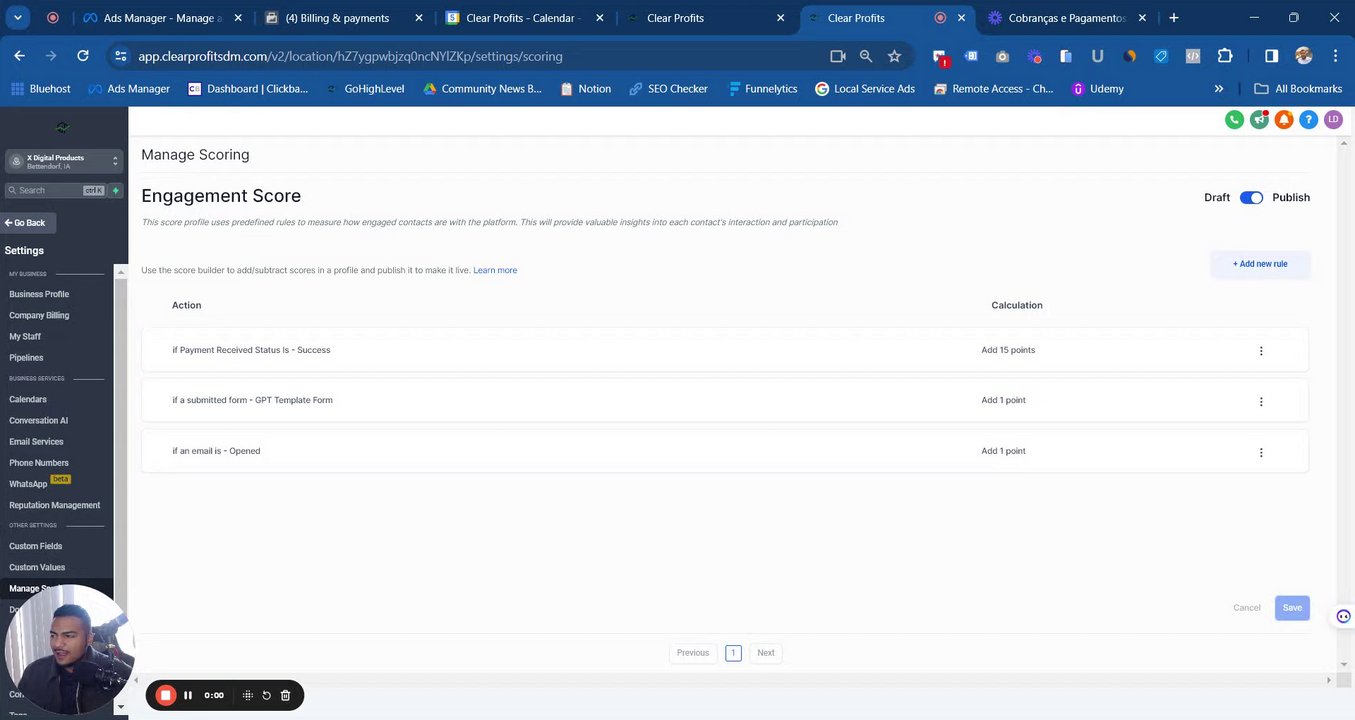Open Pipelines settings

pyautogui.click(x=26, y=357)
